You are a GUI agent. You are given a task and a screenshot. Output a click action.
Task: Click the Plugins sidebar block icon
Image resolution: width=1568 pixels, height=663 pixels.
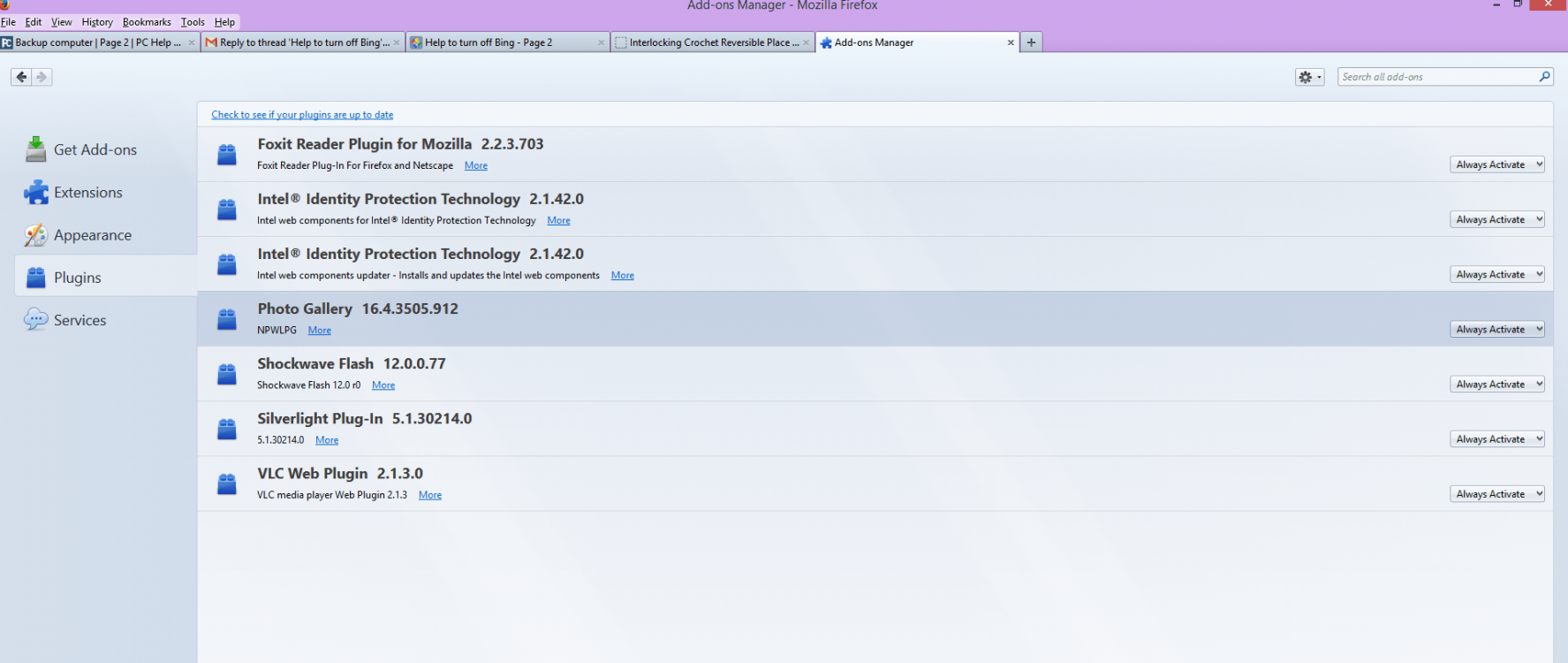(x=35, y=278)
